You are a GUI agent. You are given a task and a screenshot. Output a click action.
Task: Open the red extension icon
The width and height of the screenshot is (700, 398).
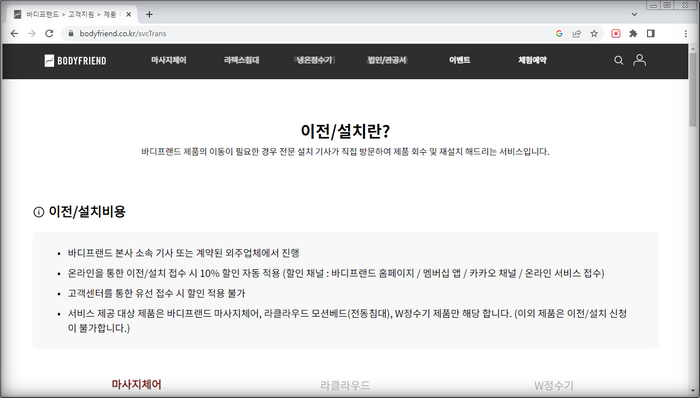click(x=616, y=33)
